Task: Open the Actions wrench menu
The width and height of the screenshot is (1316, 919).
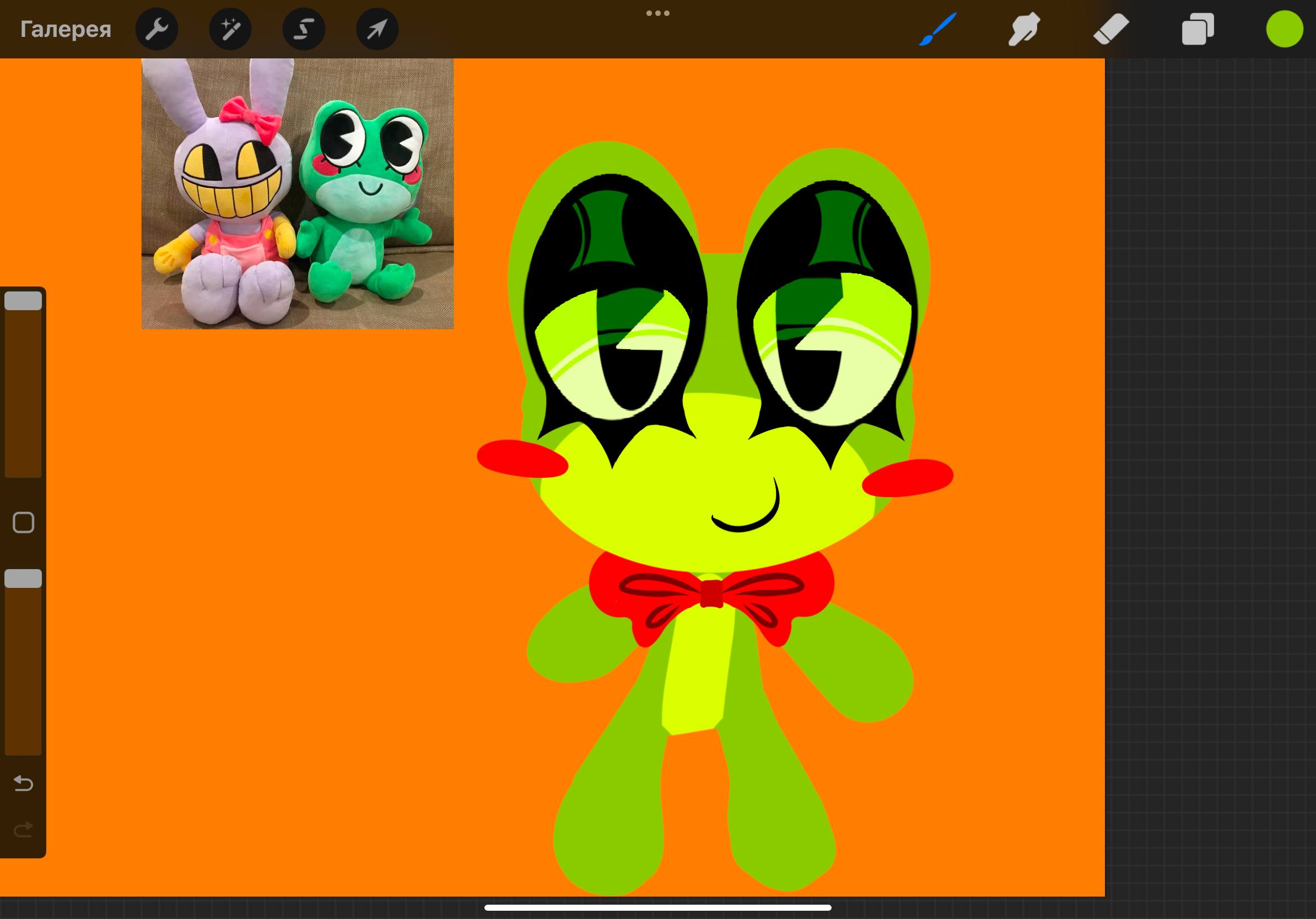Action: (157, 29)
